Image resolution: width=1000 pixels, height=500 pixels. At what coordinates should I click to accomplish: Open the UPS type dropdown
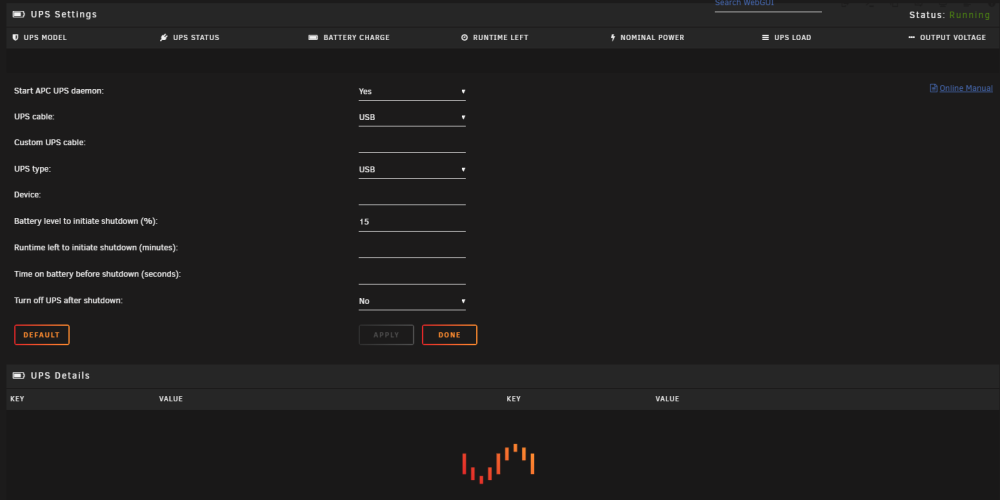(x=412, y=170)
